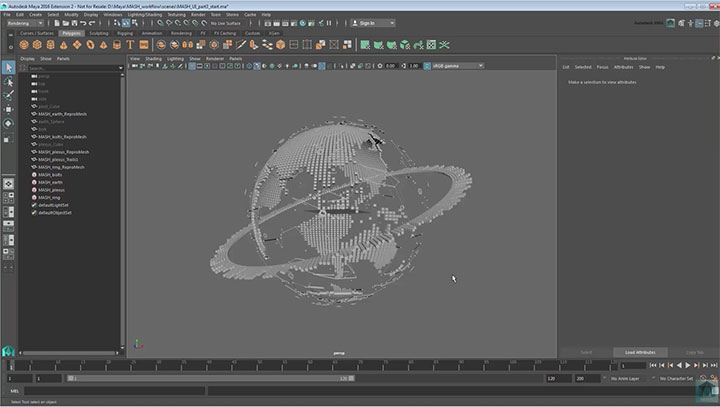Create a polygon sphere from shelf
The height and width of the screenshot is (407, 720).
[24, 45]
